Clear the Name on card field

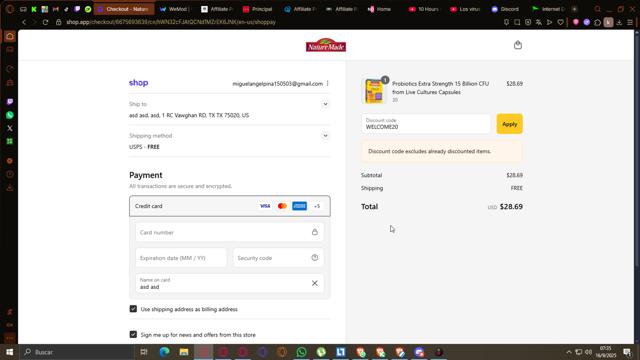[x=315, y=283]
